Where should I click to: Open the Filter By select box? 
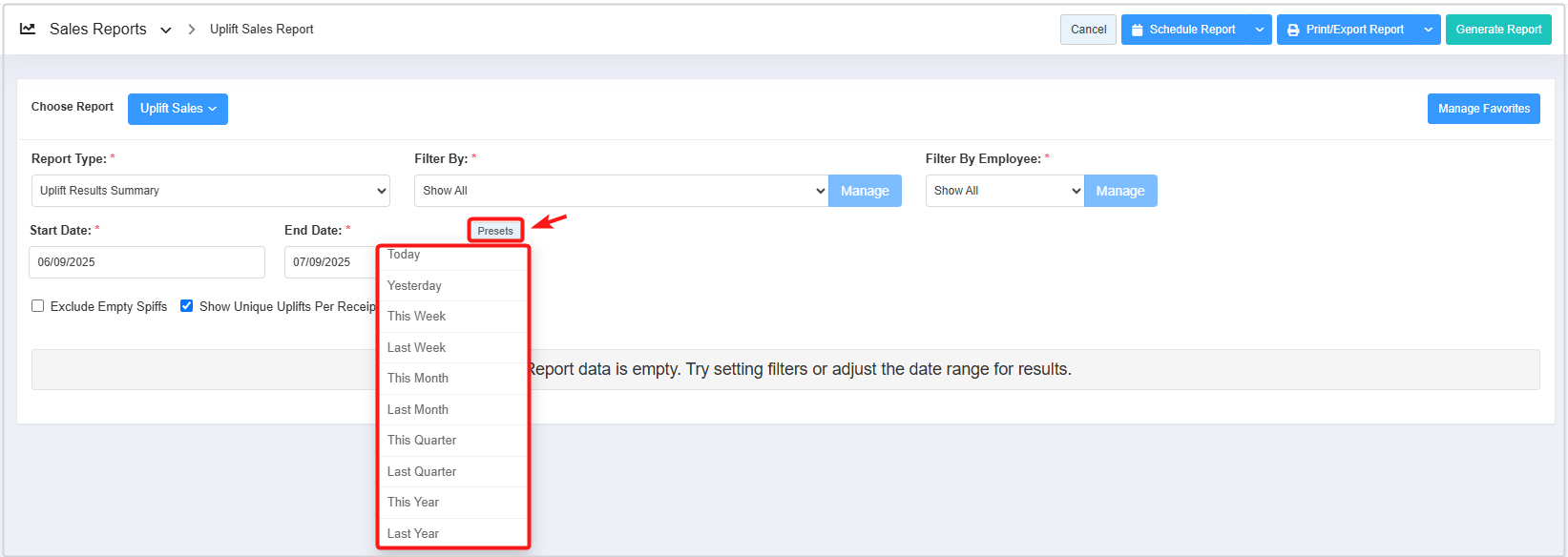click(621, 191)
